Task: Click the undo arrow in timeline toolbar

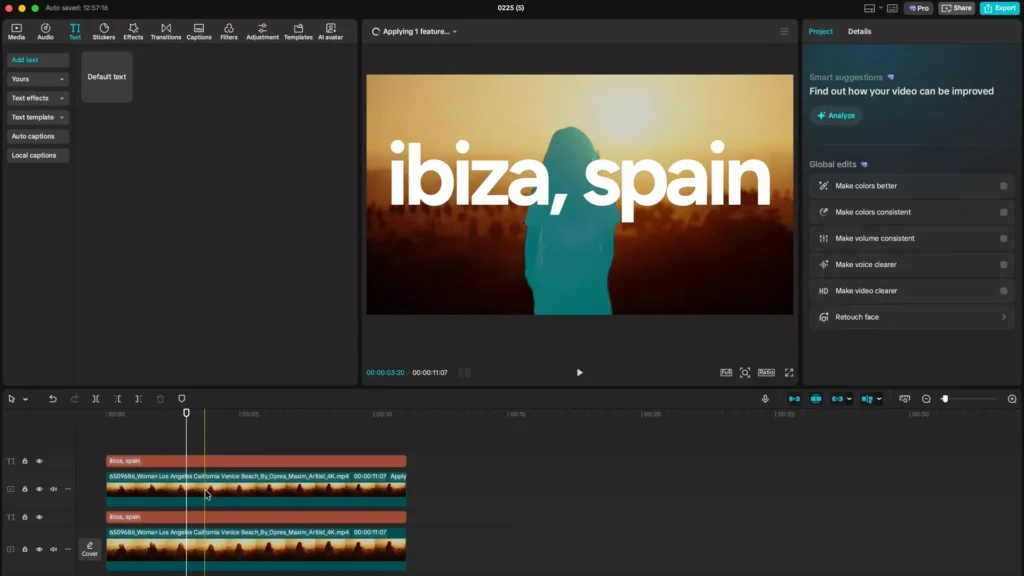Action: [53, 399]
